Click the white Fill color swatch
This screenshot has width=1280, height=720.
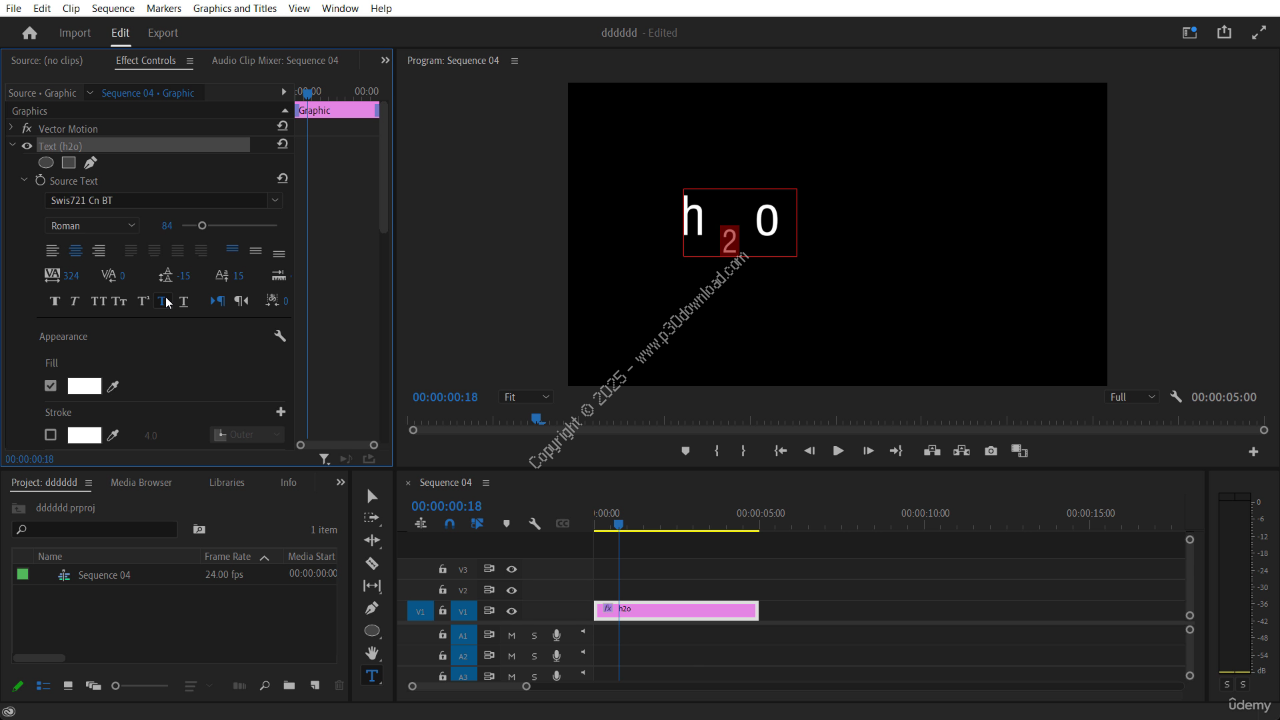pyautogui.click(x=84, y=386)
